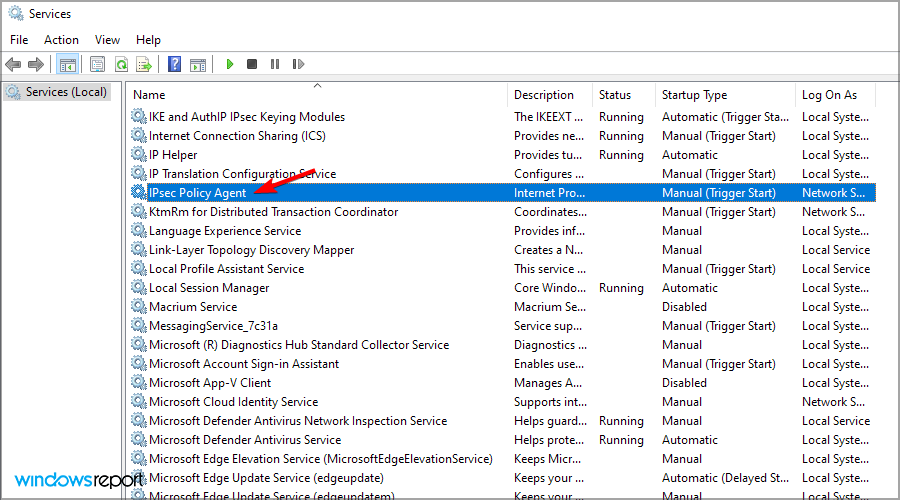Click gear icon of IKE and AuthIP IPsec row
900x500 pixels.
138,116
